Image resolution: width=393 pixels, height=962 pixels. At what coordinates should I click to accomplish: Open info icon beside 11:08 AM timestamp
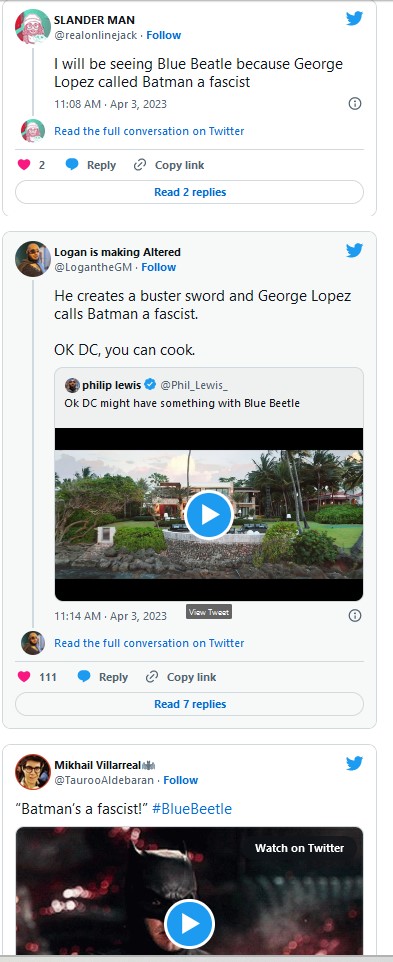pyautogui.click(x=354, y=104)
